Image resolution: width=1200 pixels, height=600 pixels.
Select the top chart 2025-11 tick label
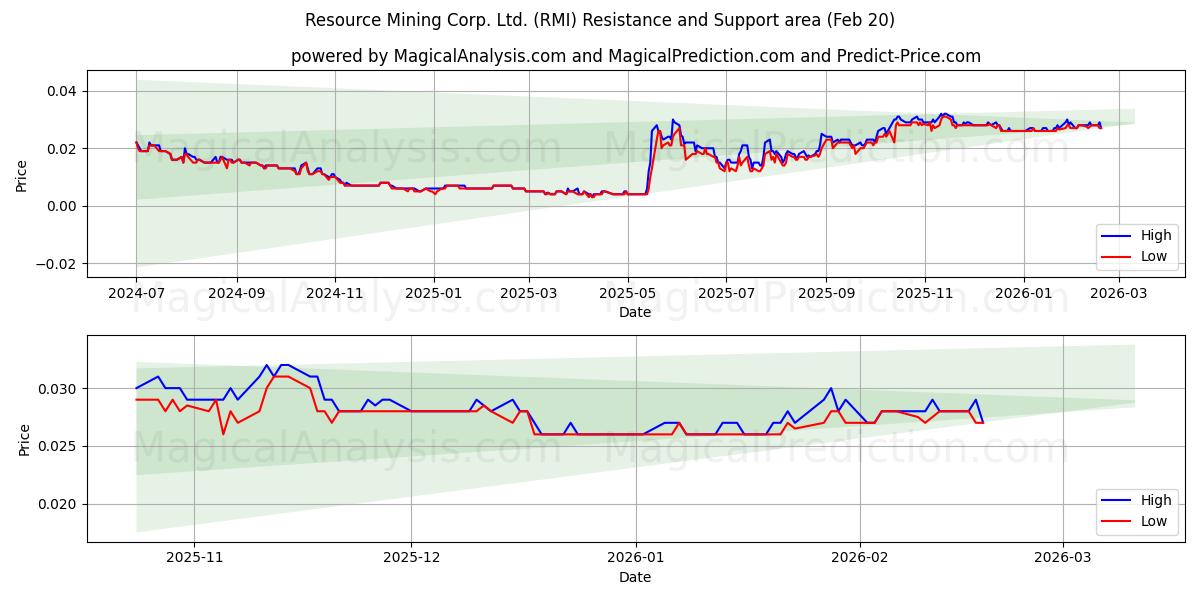(x=925, y=294)
